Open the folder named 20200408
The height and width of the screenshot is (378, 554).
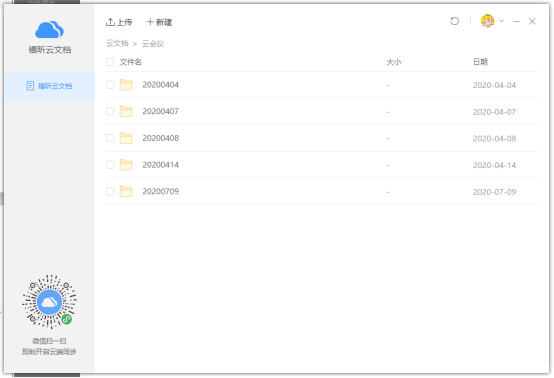tap(161, 138)
